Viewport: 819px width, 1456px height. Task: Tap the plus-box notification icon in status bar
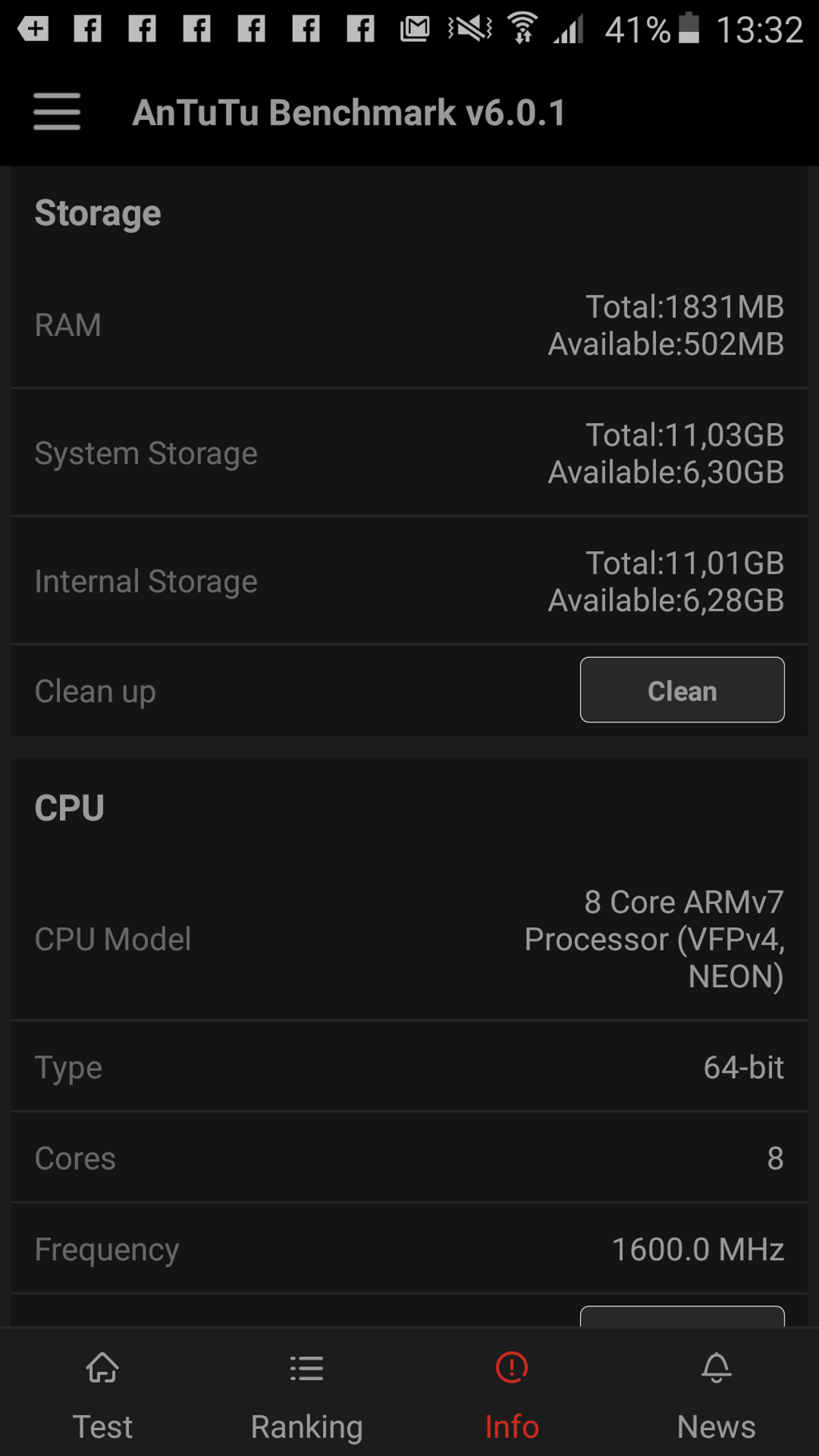pyautogui.click(x=34, y=30)
